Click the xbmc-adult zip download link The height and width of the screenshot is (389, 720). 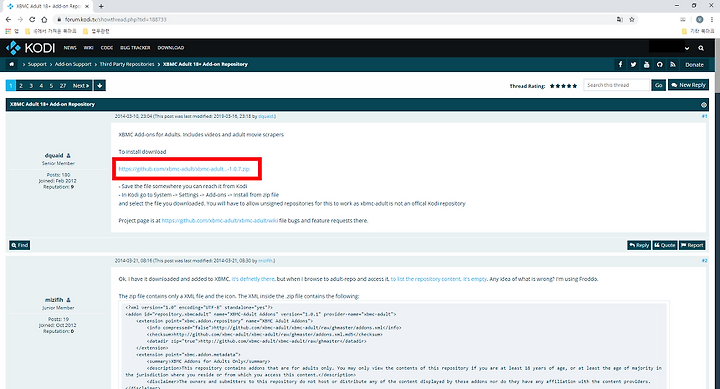[x=184, y=169]
